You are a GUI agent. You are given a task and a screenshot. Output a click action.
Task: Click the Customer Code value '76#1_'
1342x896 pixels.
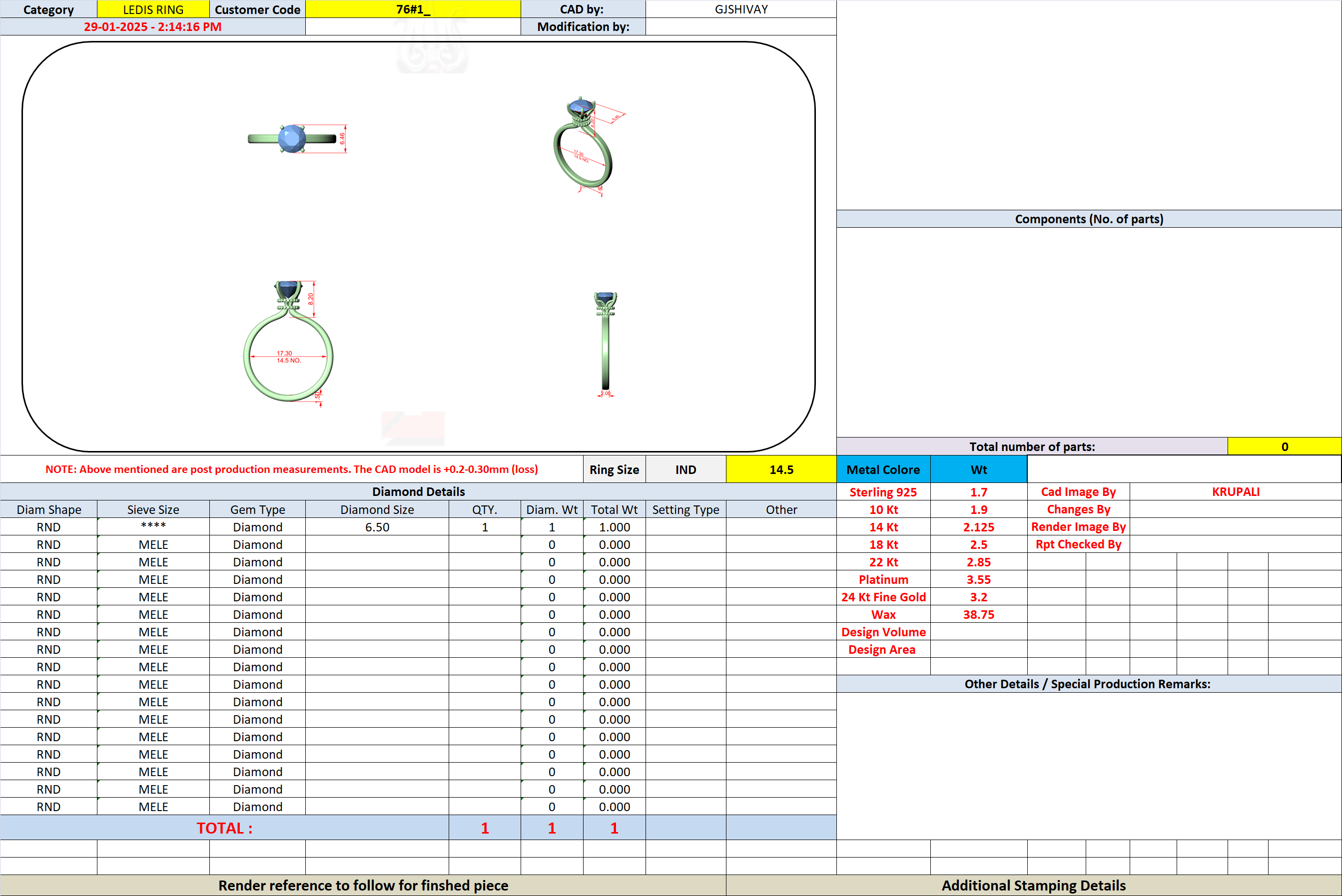click(413, 9)
